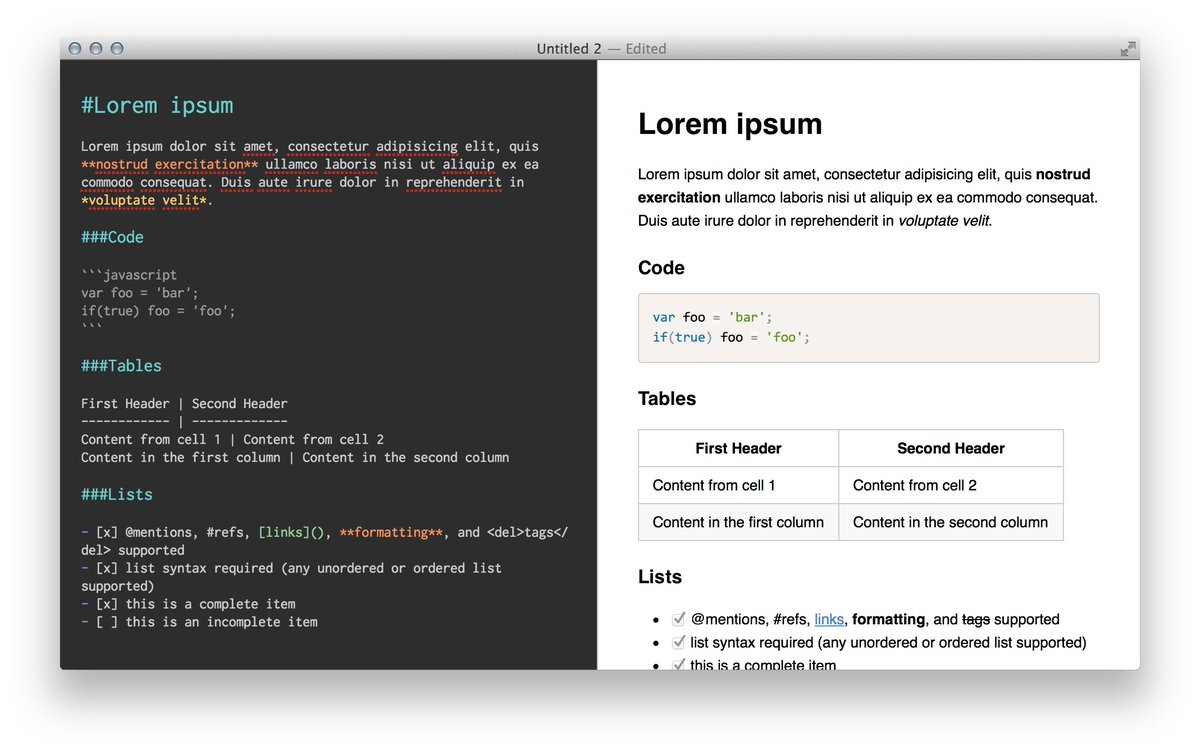Select the "Content in the second column" table cell
The image size is (1200, 753).
[951, 522]
